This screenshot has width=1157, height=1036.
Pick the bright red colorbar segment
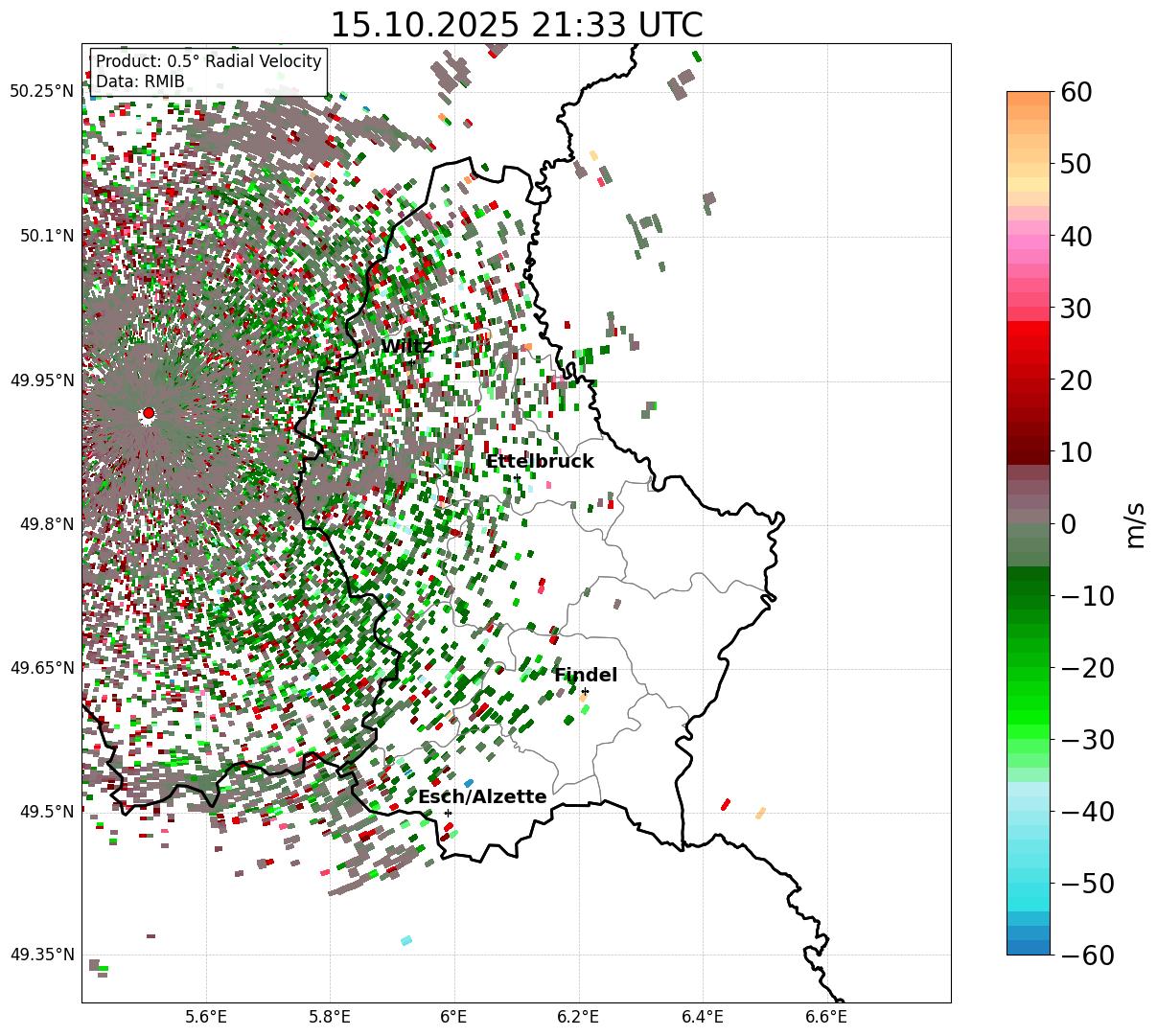[x=1029, y=329]
